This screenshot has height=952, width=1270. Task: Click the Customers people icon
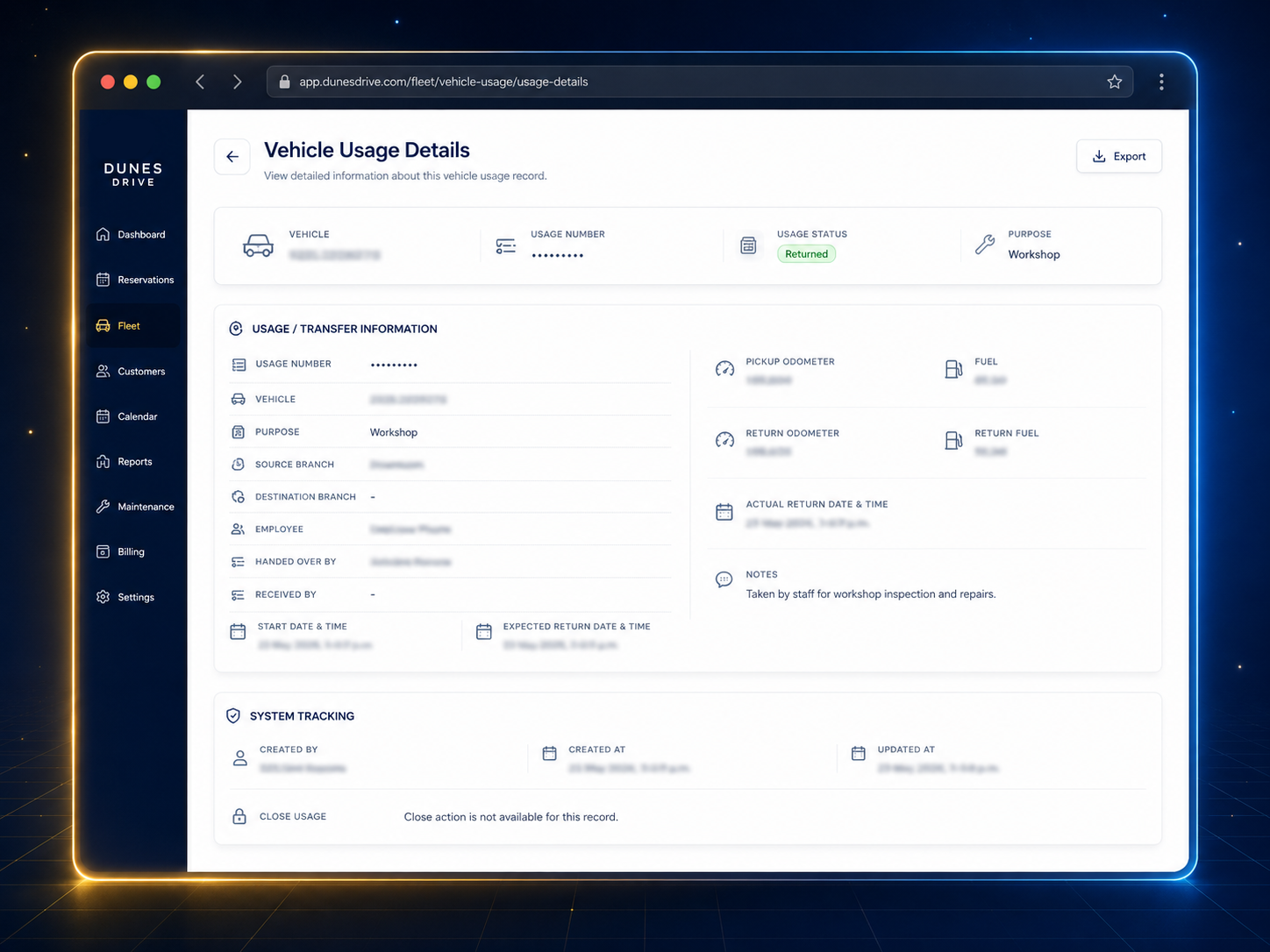coord(103,371)
